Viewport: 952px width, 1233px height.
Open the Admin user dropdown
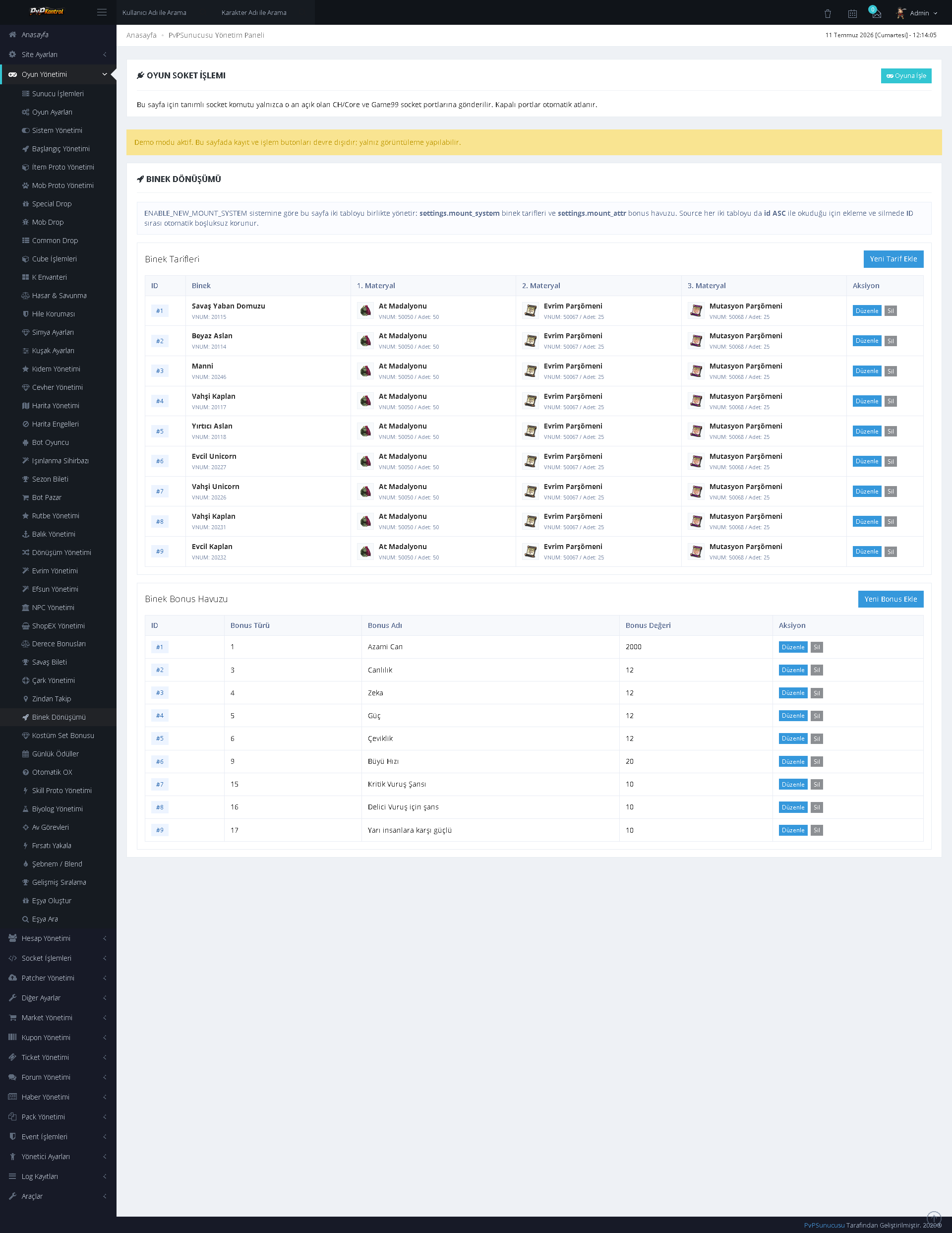point(917,12)
